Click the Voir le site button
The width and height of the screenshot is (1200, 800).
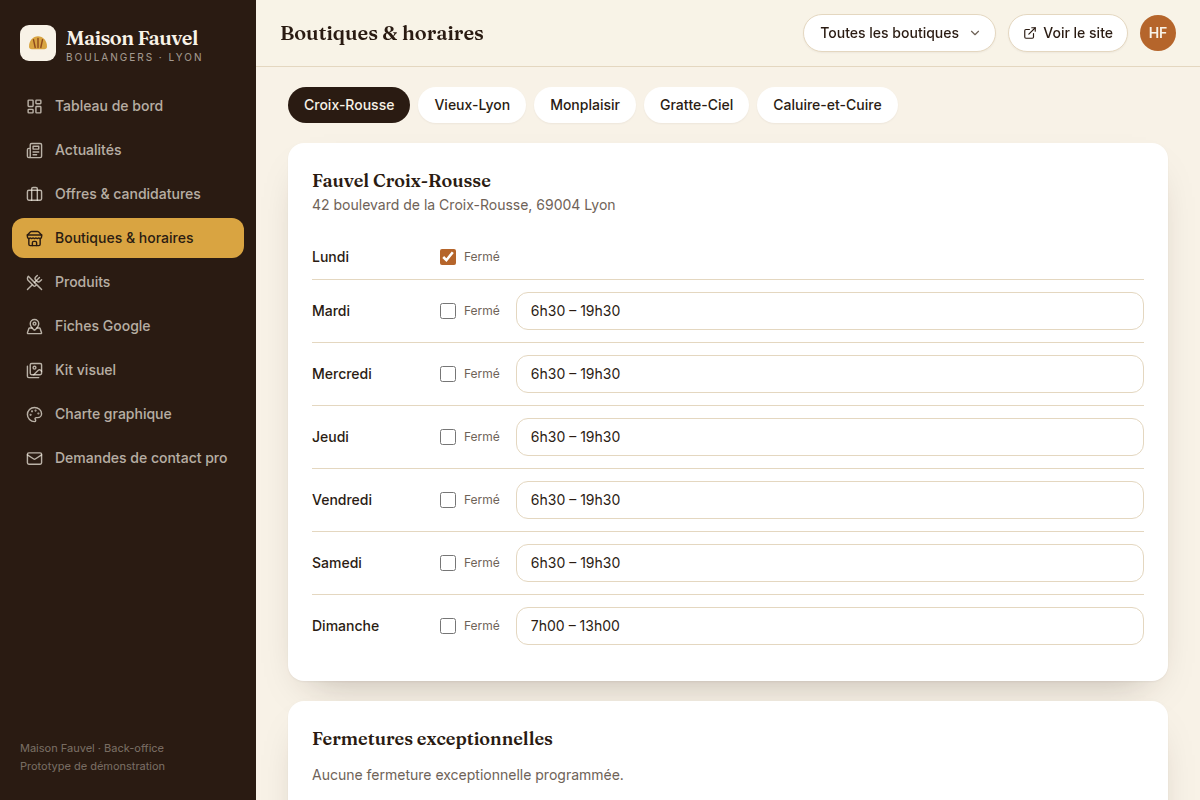1068,33
